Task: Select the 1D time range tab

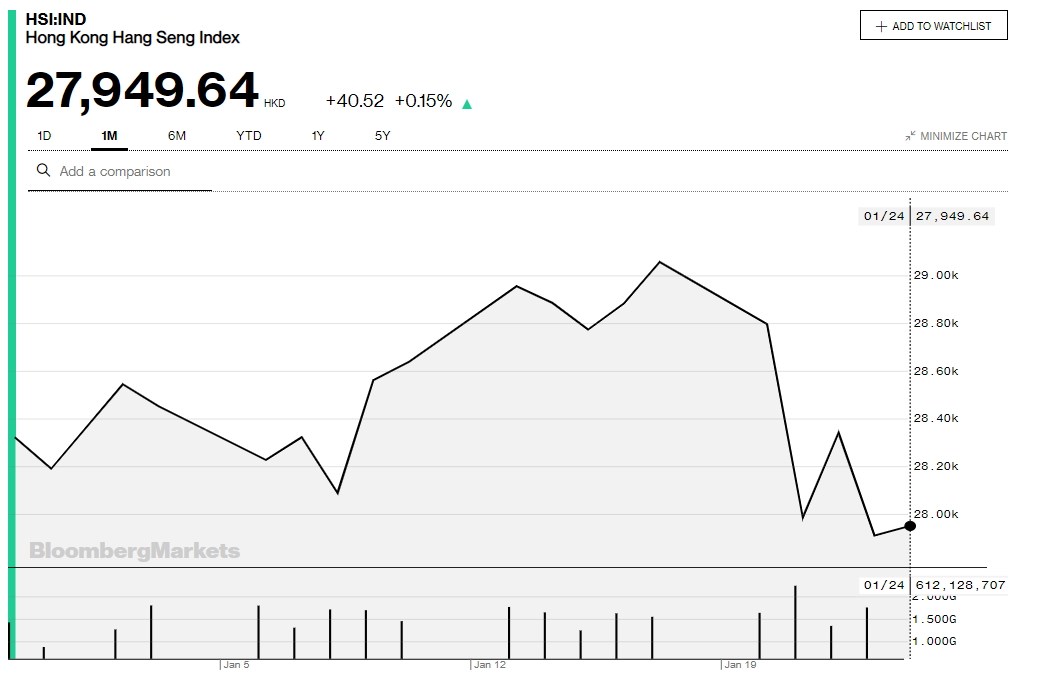Action: pos(45,136)
